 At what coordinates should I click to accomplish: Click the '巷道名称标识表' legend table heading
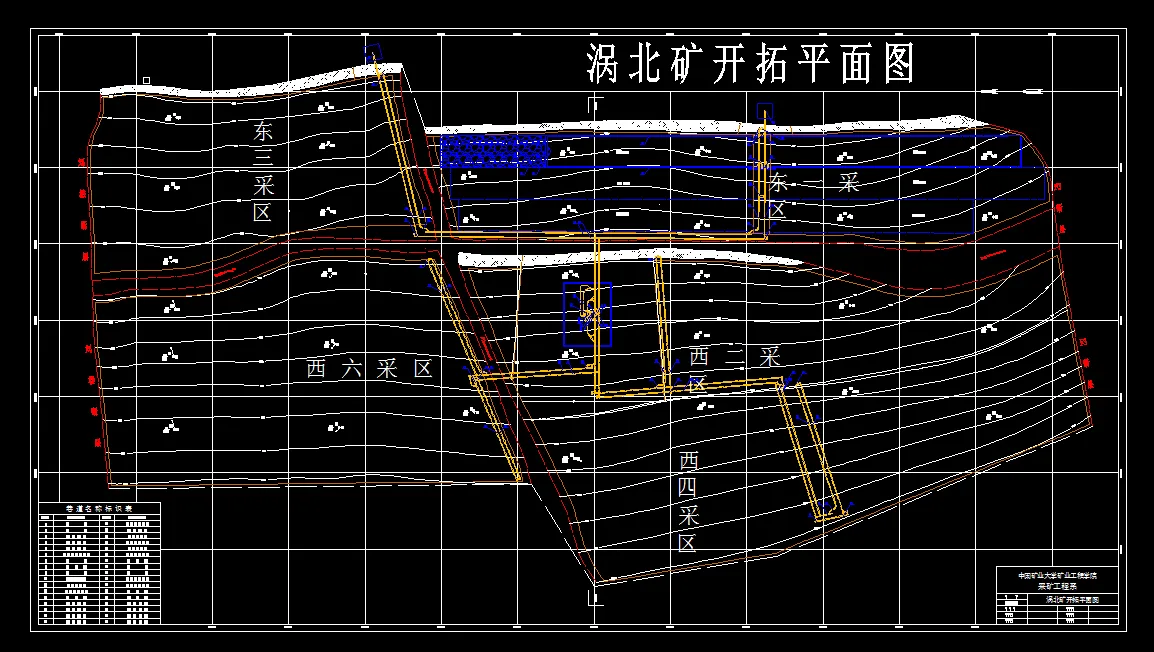tap(99, 509)
